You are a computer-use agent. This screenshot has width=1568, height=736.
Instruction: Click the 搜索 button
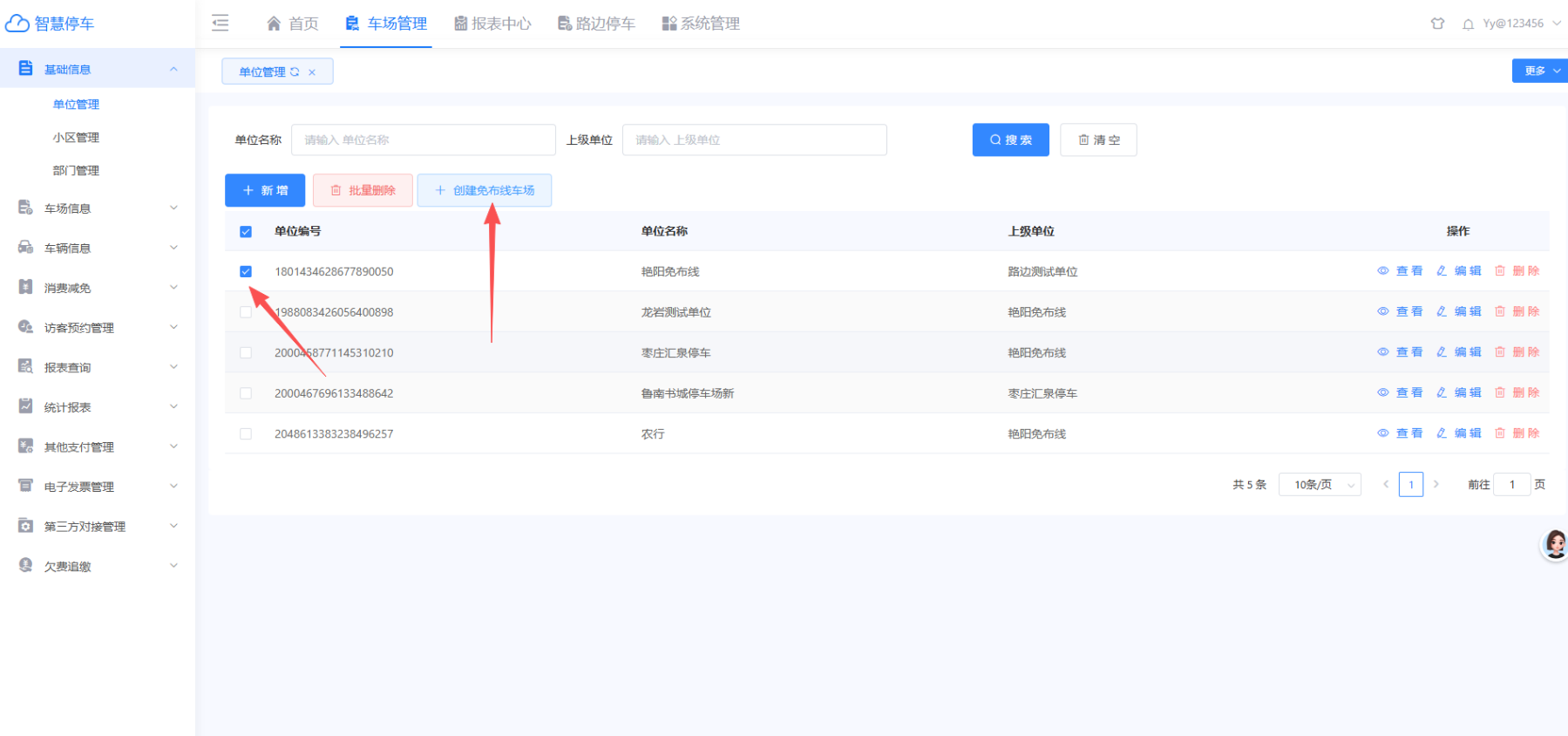pyautogui.click(x=1011, y=140)
